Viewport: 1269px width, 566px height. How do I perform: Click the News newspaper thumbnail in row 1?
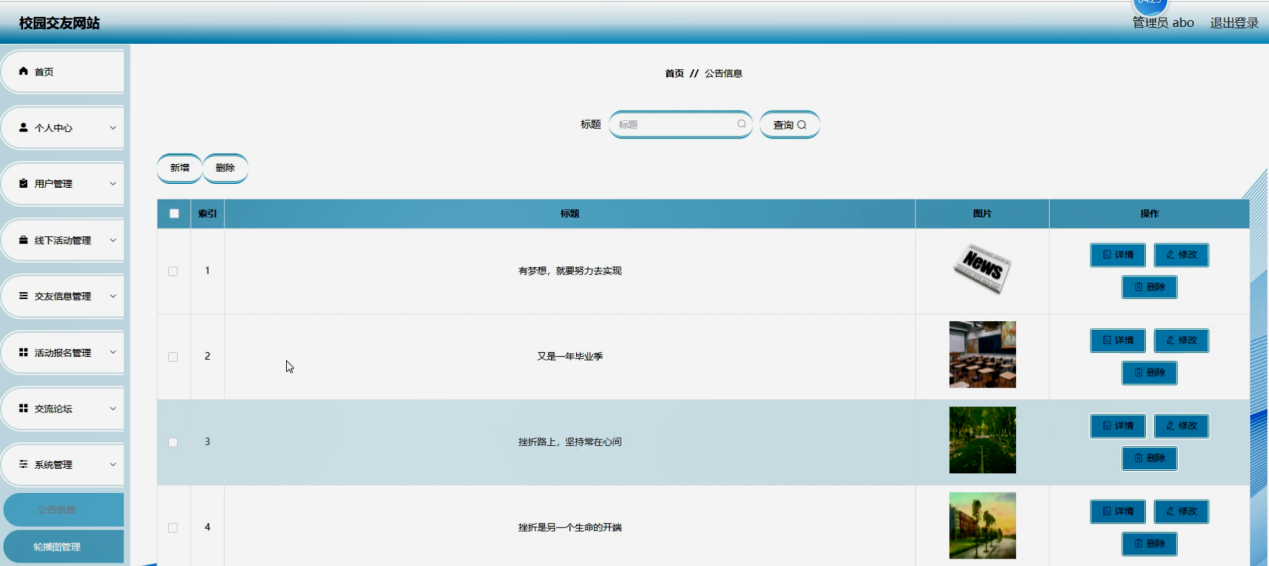(982, 269)
